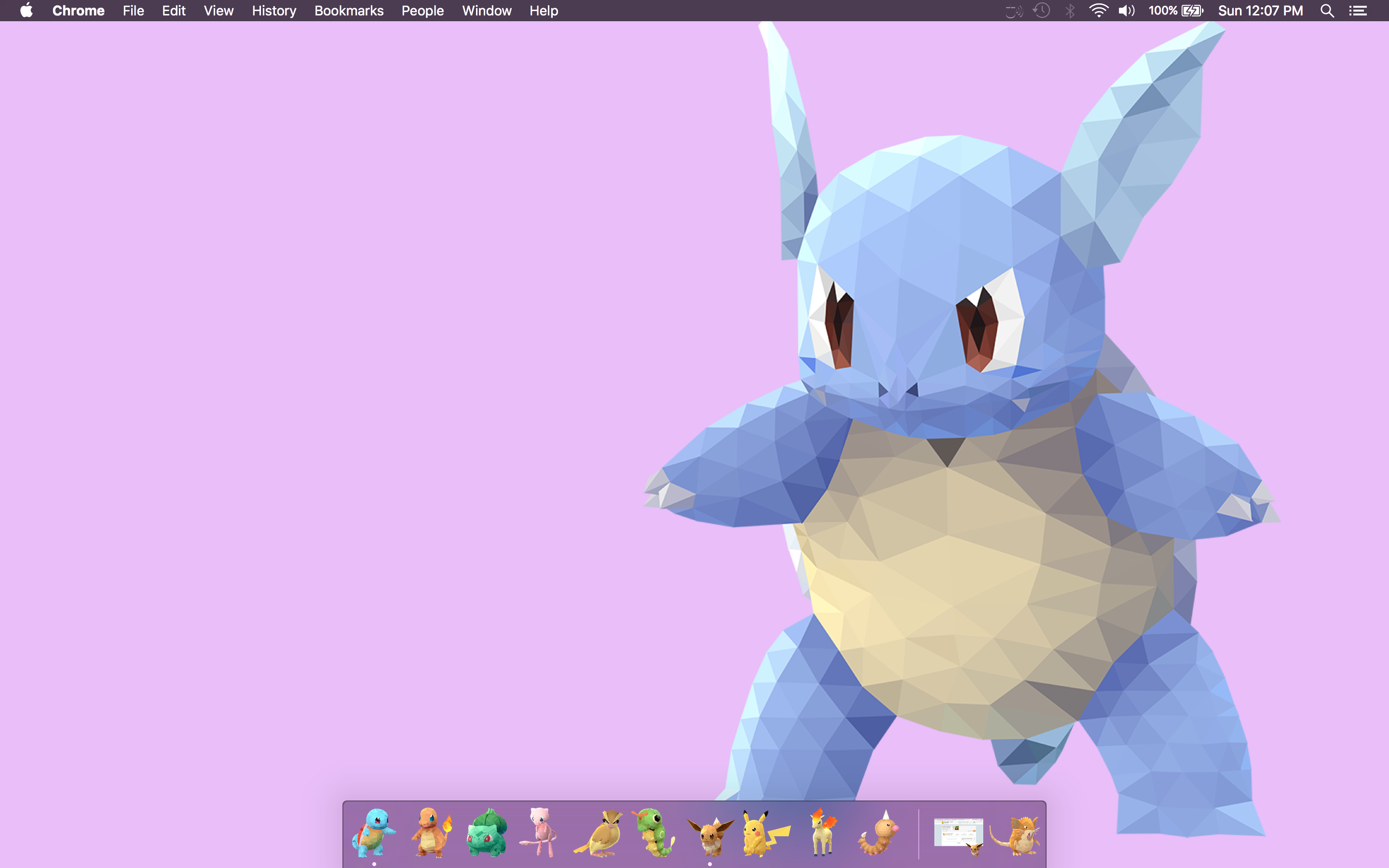Open the Charmander dock app
Screen dimensions: 1389x868
click(x=431, y=832)
